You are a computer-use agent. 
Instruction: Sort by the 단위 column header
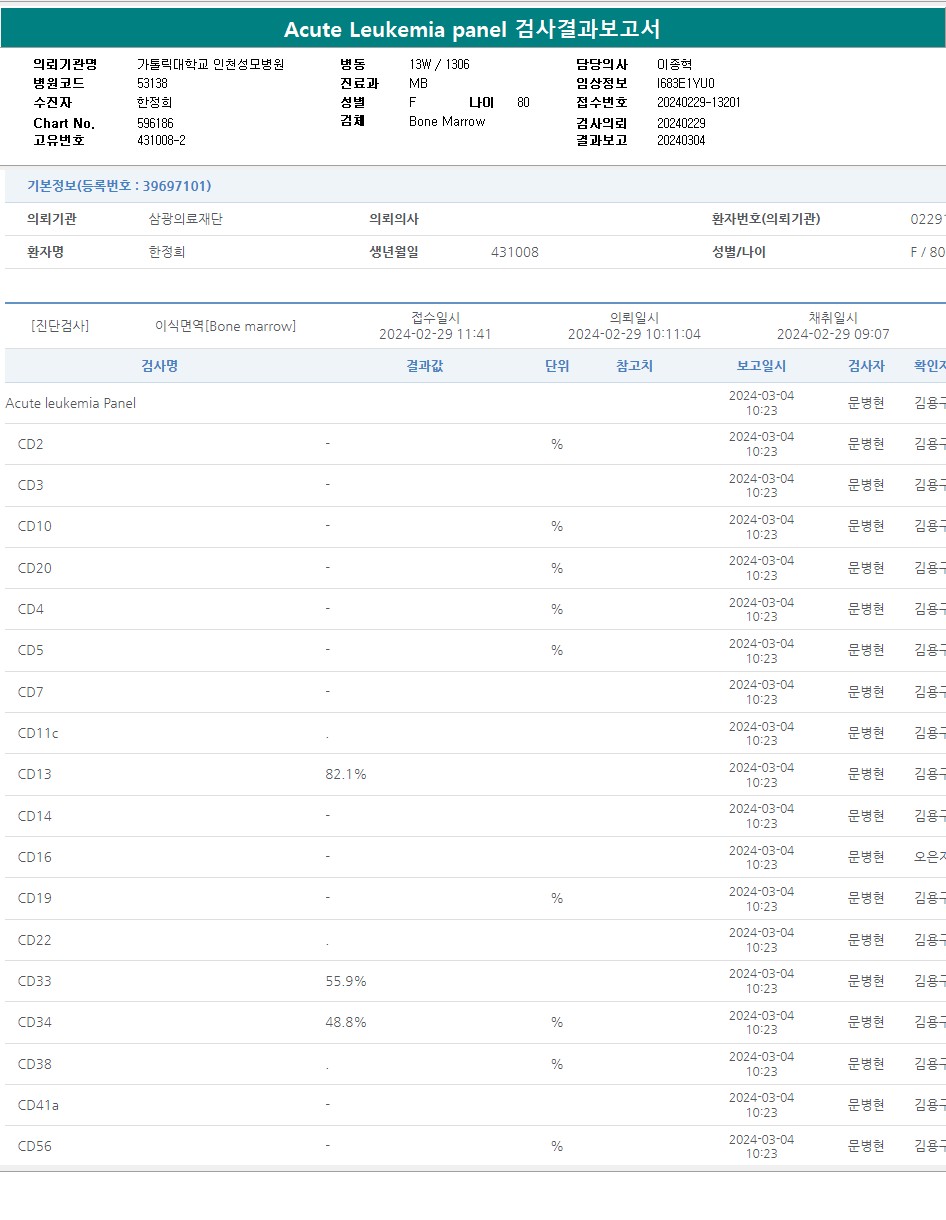[557, 366]
